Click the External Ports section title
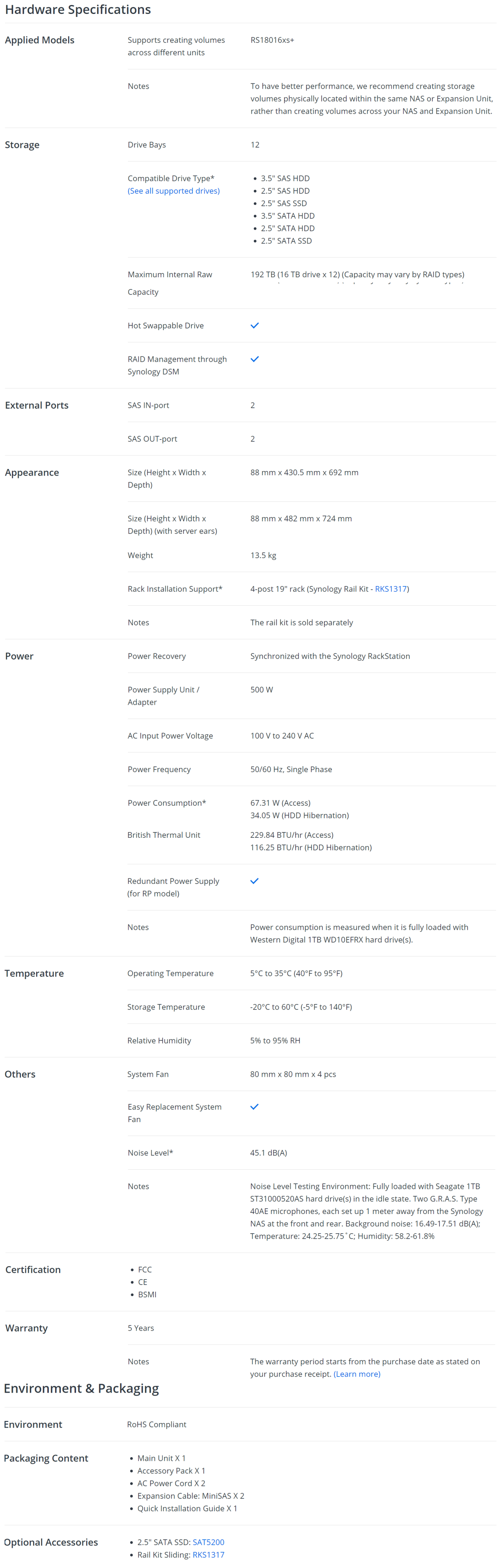The image size is (501, 1568). pyautogui.click(x=37, y=405)
